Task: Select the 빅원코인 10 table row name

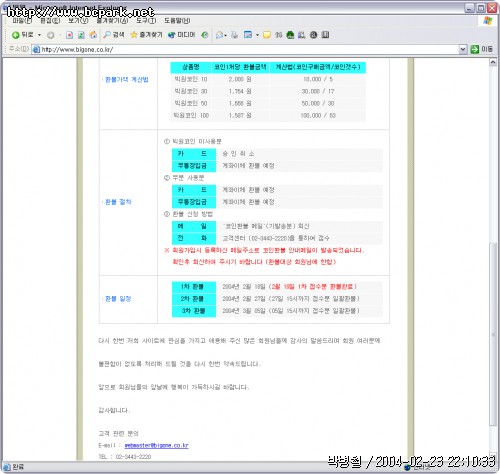Action: click(191, 79)
